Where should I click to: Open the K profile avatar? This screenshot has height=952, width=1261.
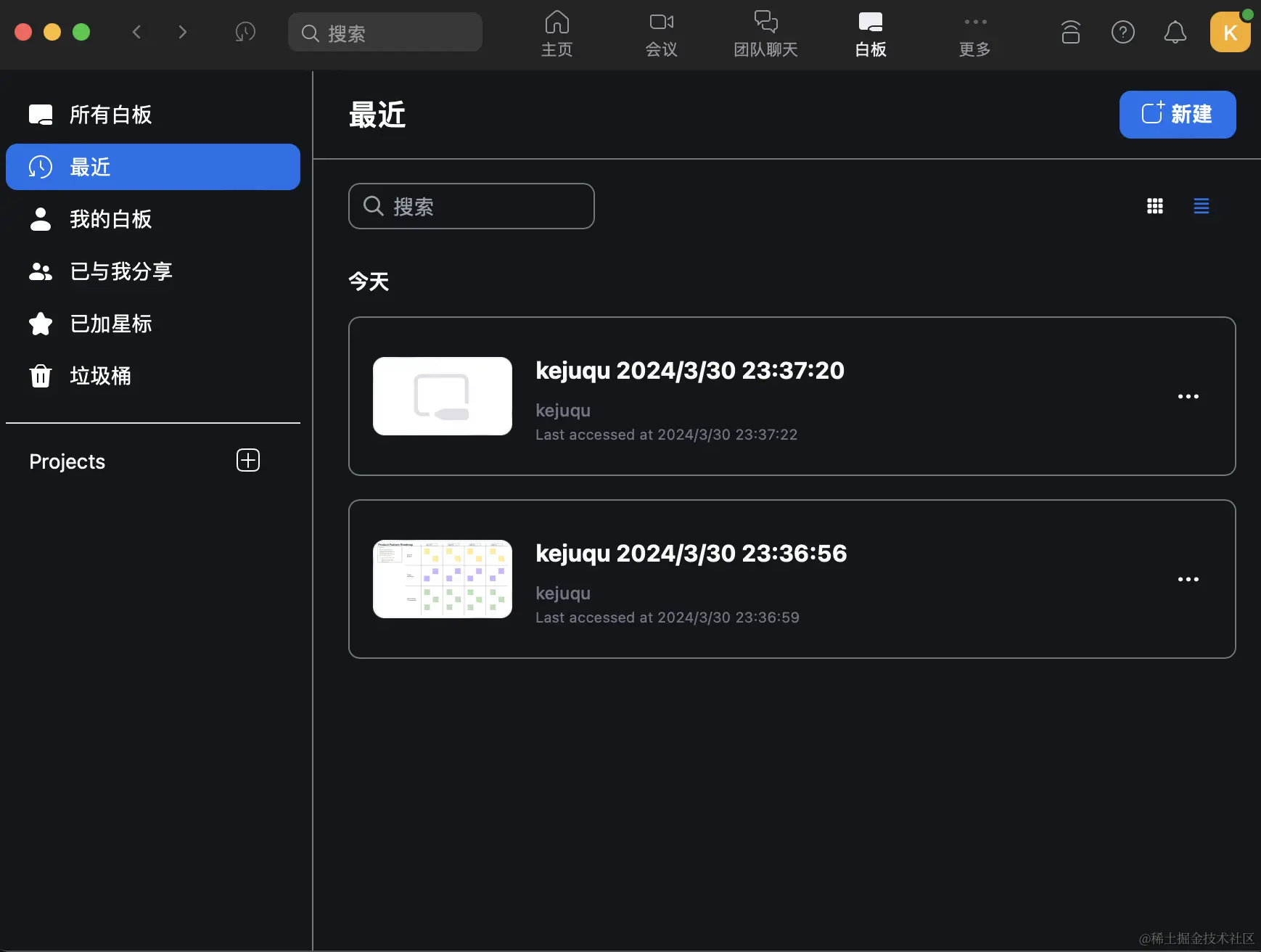(x=1231, y=32)
